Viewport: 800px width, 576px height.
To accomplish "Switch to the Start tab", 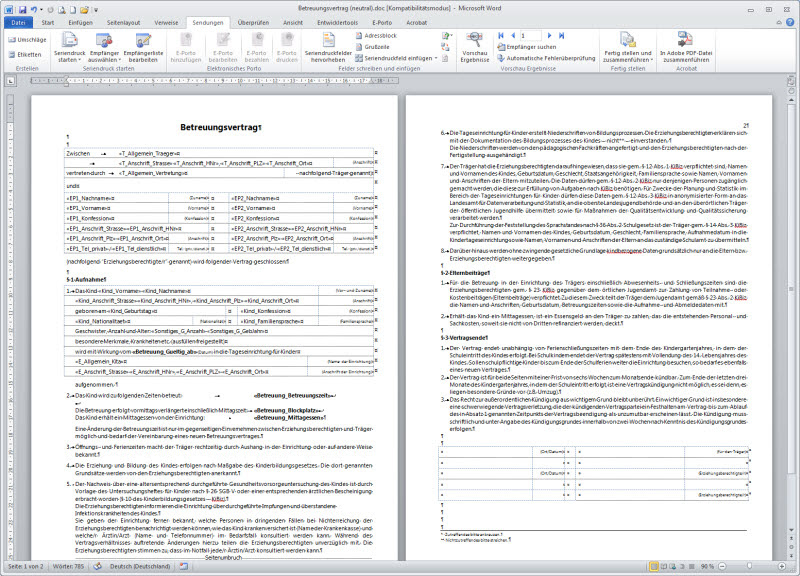I will 48,22.
